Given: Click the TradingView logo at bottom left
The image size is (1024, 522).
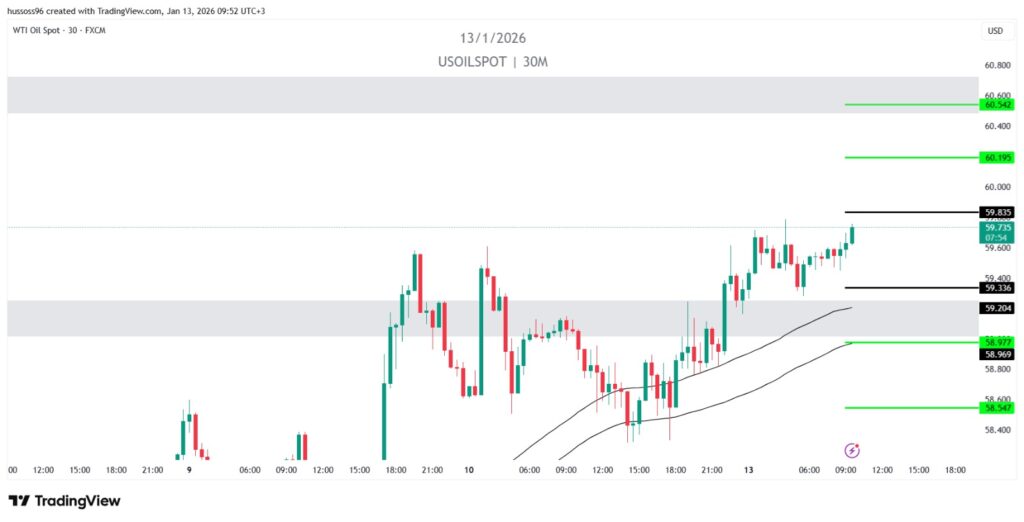Looking at the screenshot, I should [x=64, y=500].
